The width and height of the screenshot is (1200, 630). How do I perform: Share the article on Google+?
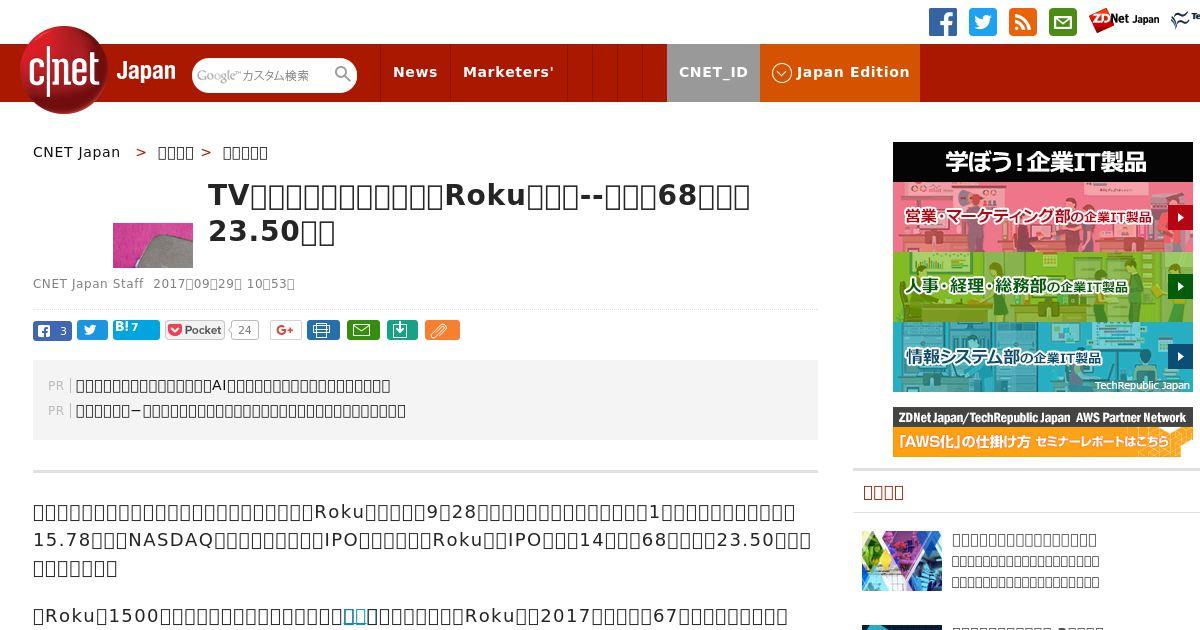click(x=285, y=330)
